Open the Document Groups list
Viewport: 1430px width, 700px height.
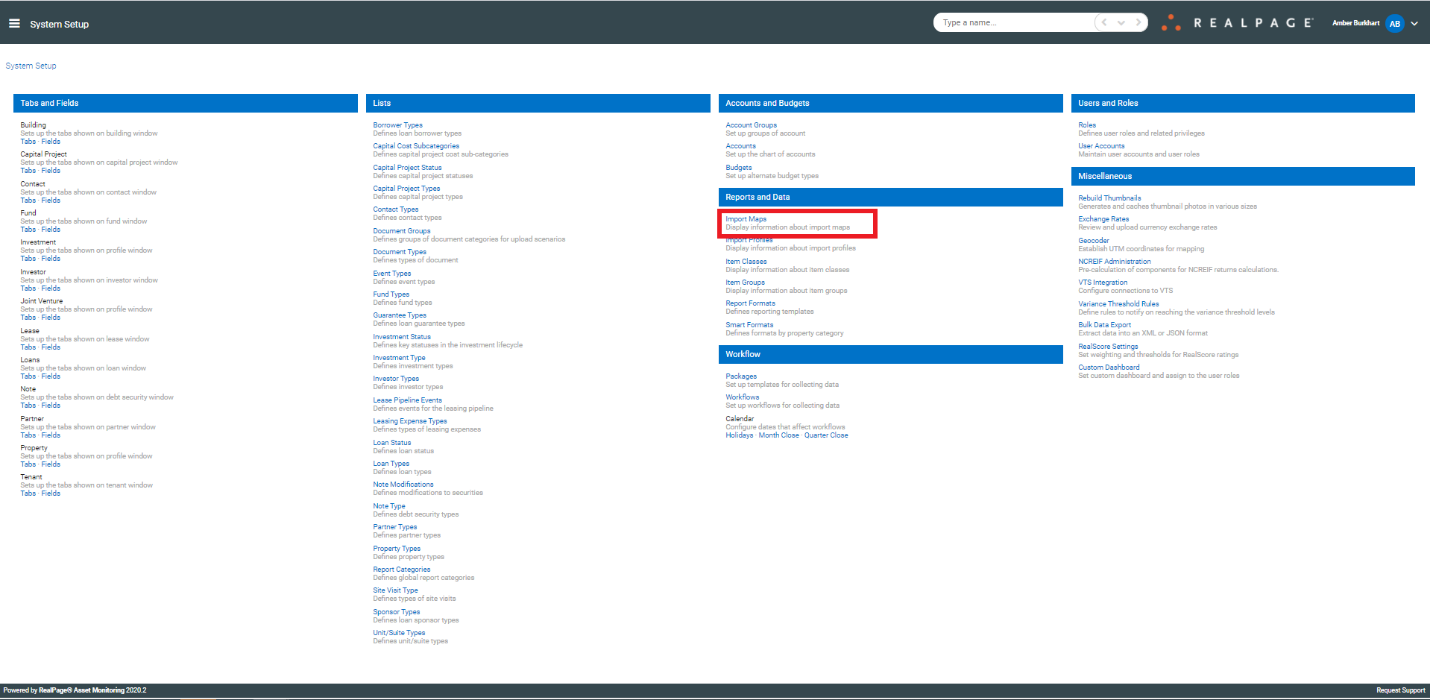[x=401, y=231]
